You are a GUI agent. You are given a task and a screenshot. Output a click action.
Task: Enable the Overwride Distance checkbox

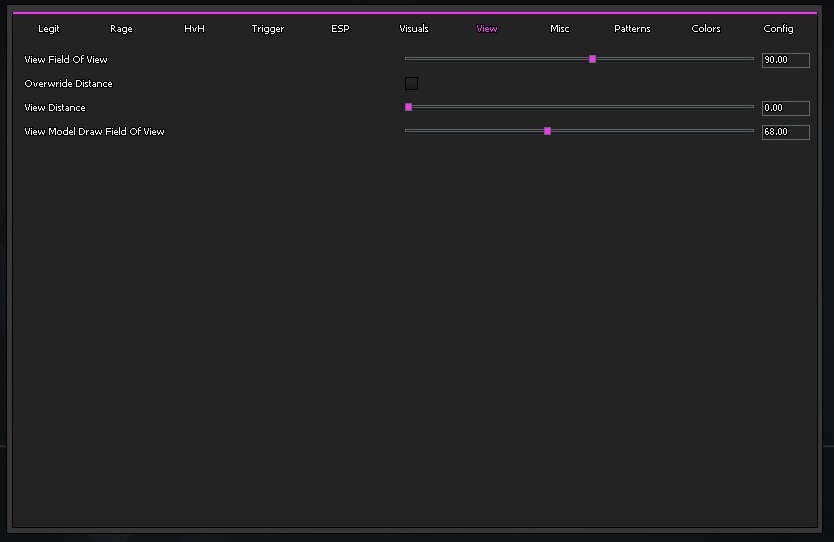pyautogui.click(x=411, y=83)
